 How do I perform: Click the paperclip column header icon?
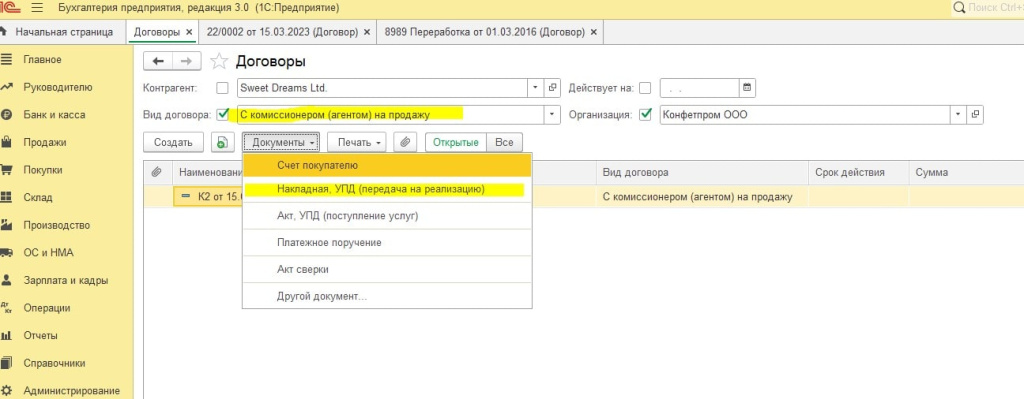(156, 172)
